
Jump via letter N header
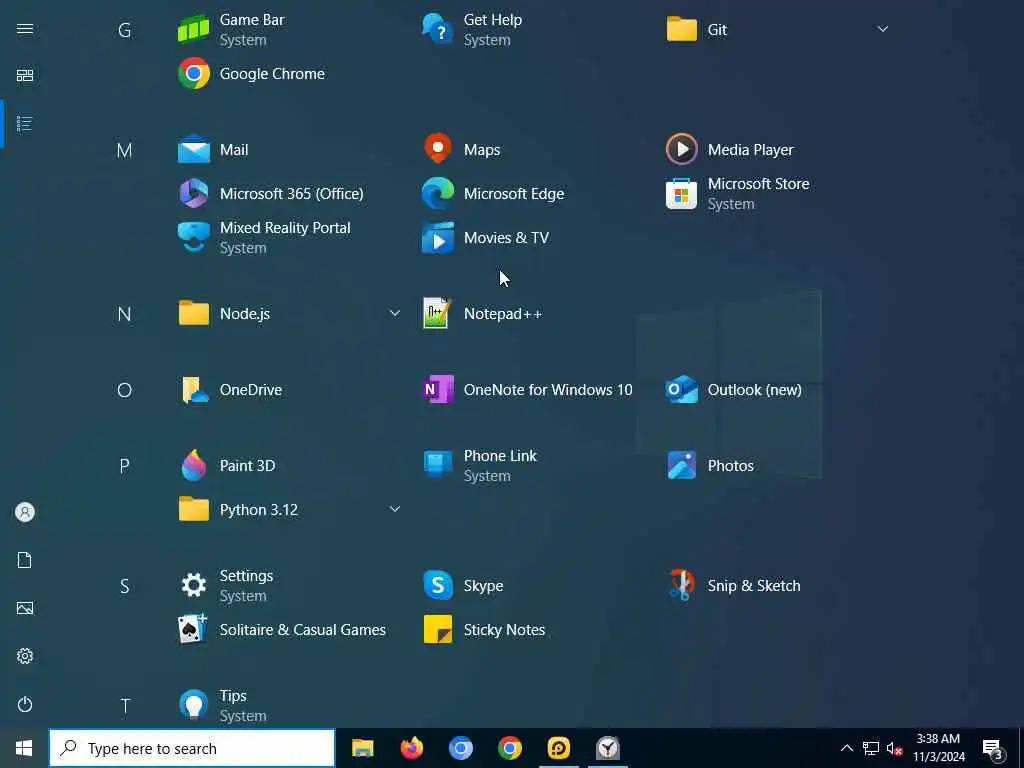click(124, 314)
